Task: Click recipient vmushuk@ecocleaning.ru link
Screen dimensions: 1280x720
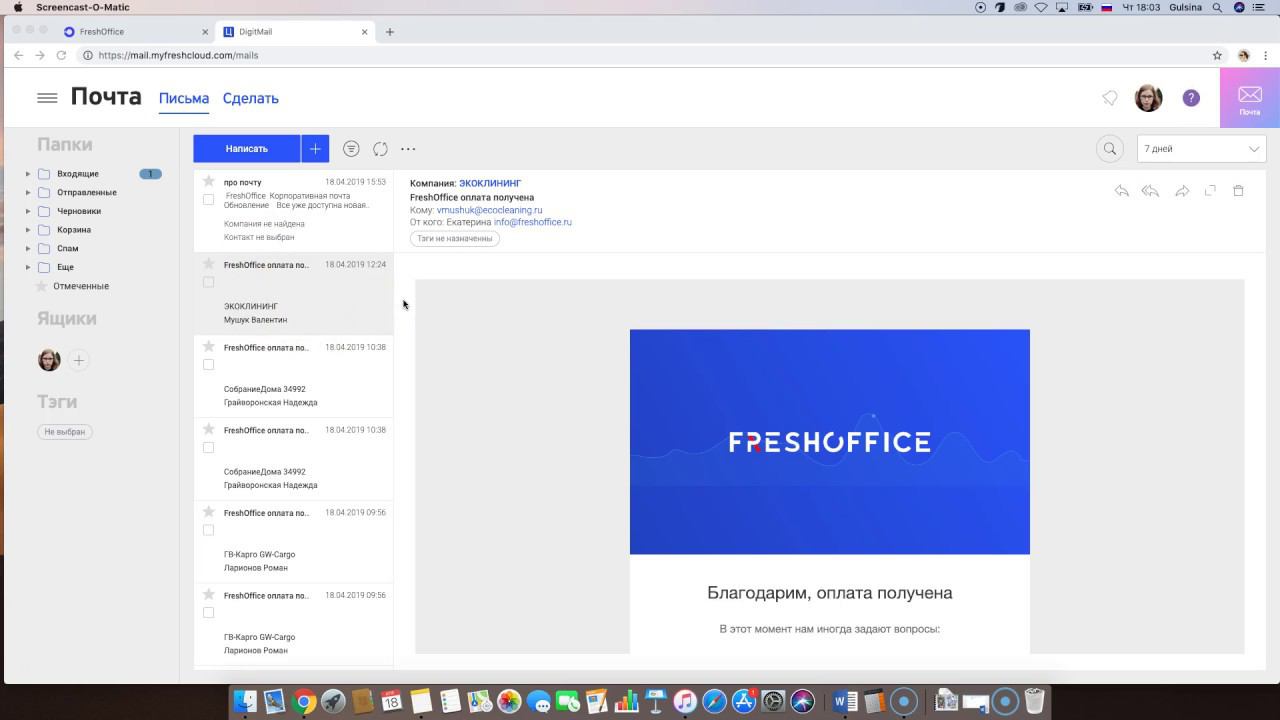Action: pos(489,210)
